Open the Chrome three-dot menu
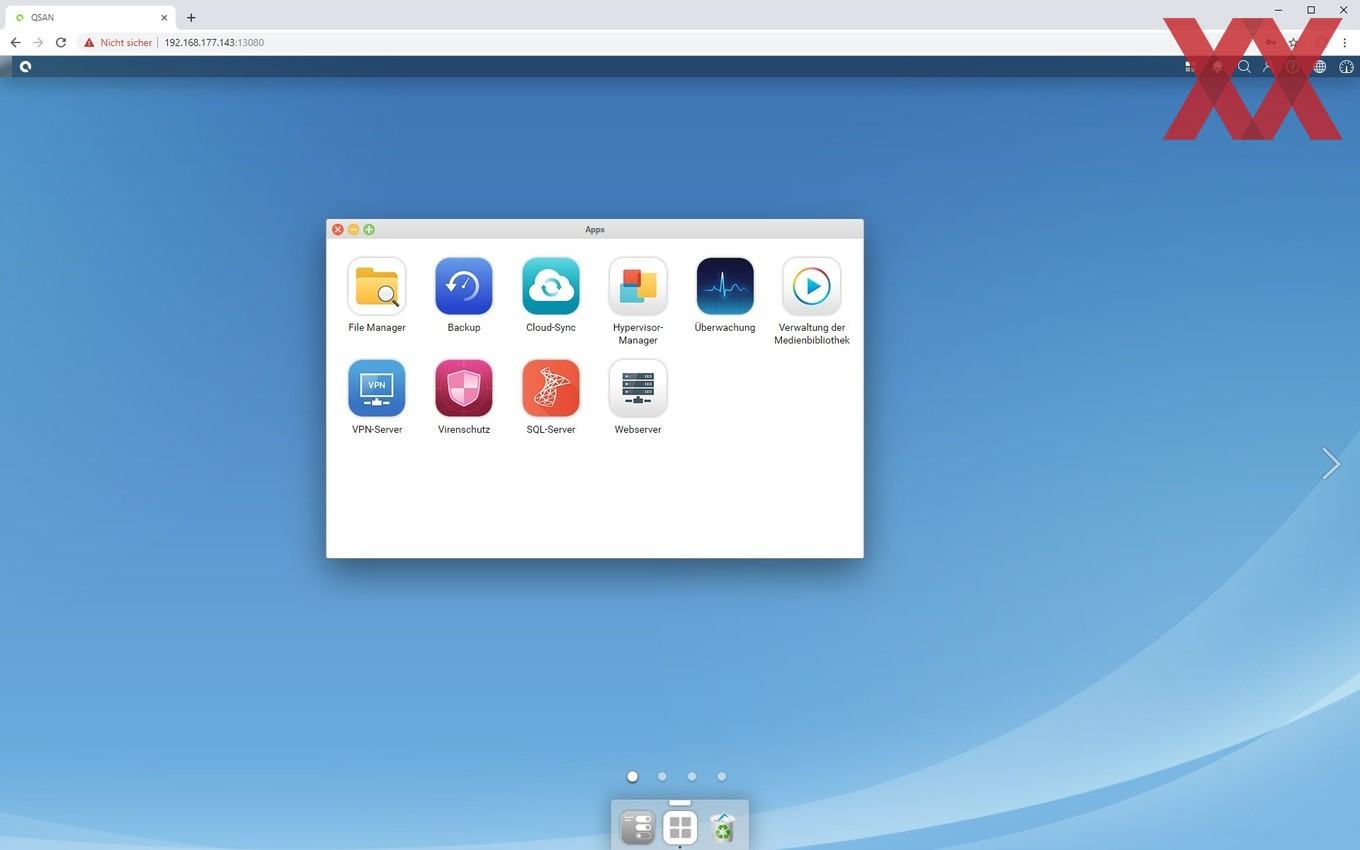1360x850 pixels. (1345, 43)
